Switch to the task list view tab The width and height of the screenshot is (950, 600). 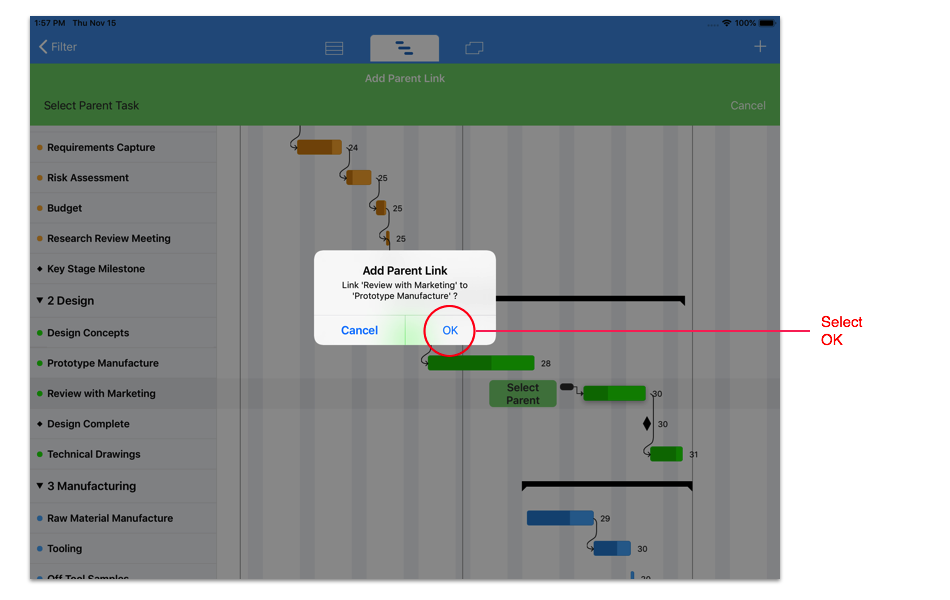coord(334,48)
